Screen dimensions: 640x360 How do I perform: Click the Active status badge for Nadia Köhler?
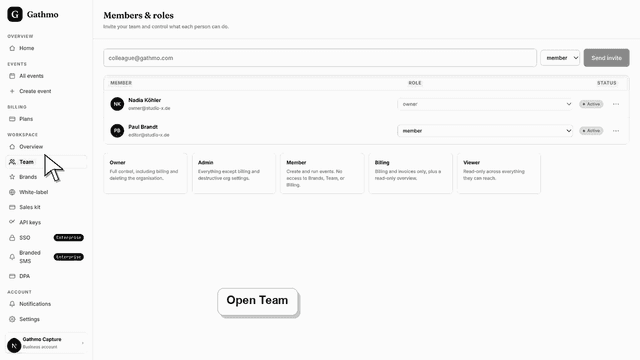point(591,104)
